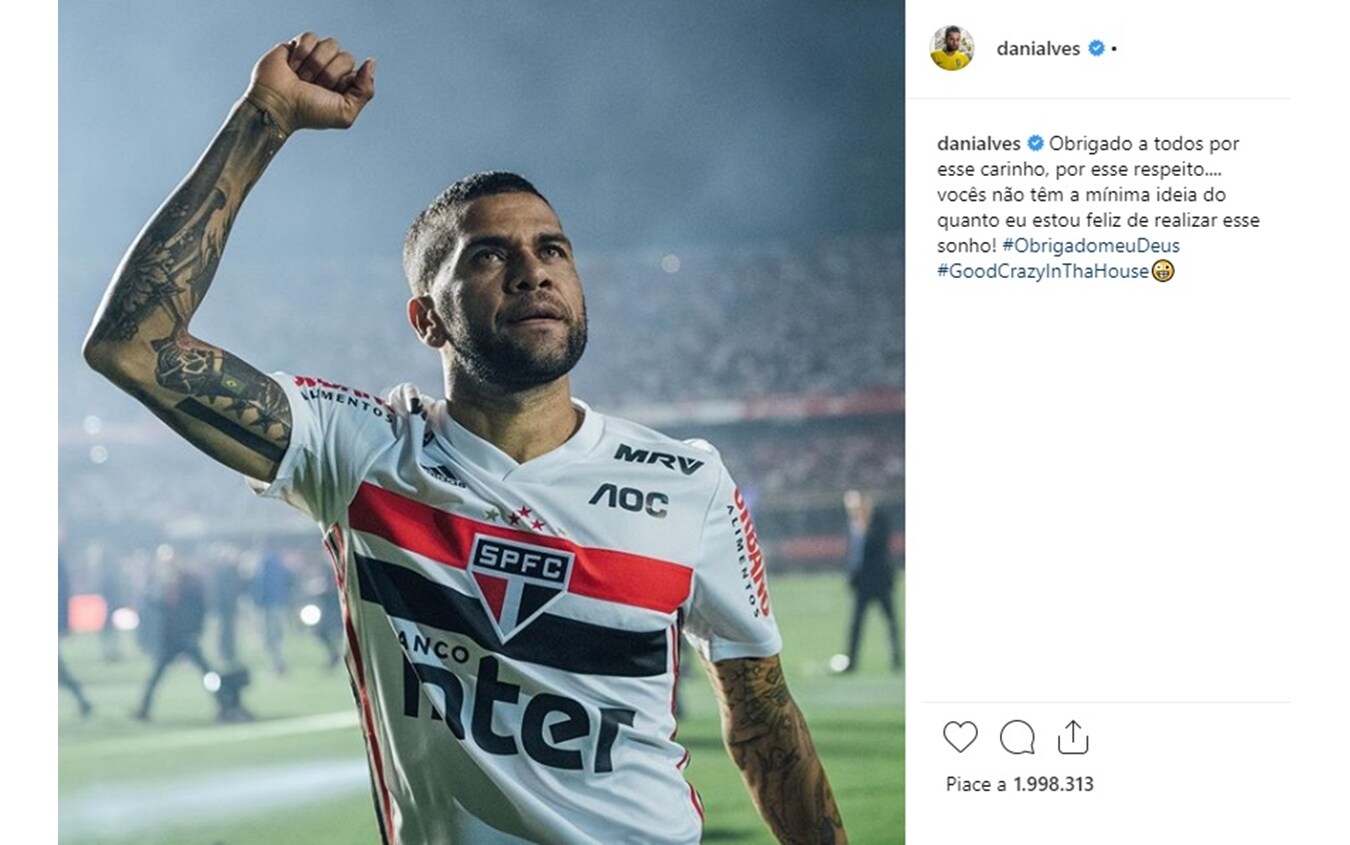Image resolution: width=1350 pixels, height=845 pixels.
Task: Click the SPFC crest on jersey
Action: (520, 584)
